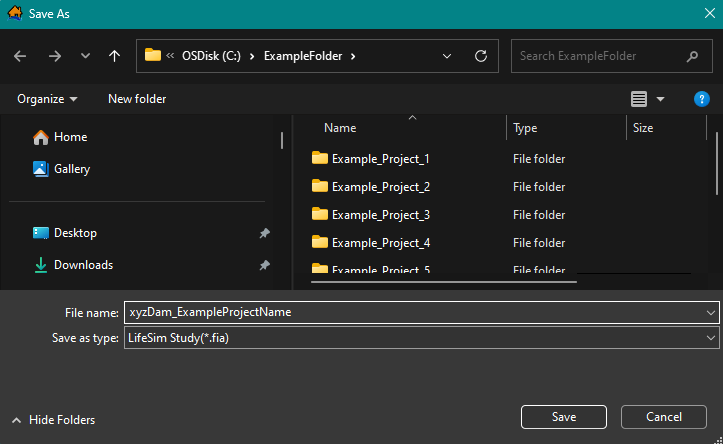The height and width of the screenshot is (444, 723).
Task: Click the Back navigation arrow
Action: click(x=20, y=56)
